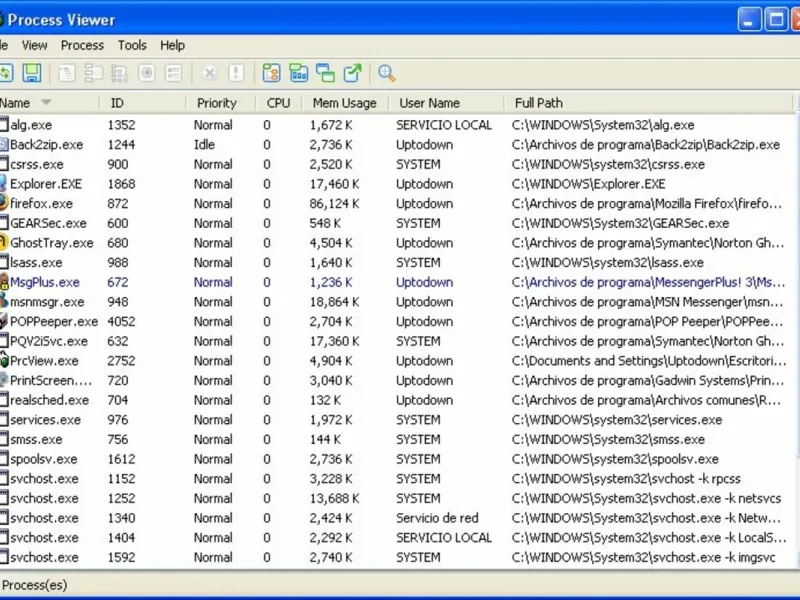Select the realsched.exe process name
The height and width of the screenshot is (600, 800).
click(x=49, y=400)
